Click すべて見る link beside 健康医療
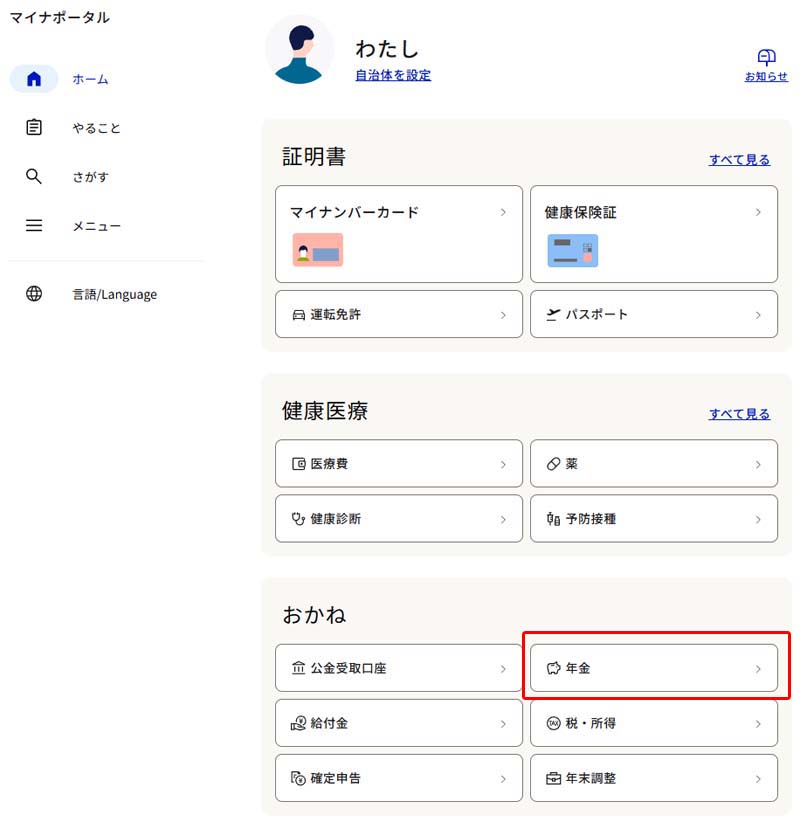 point(739,414)
